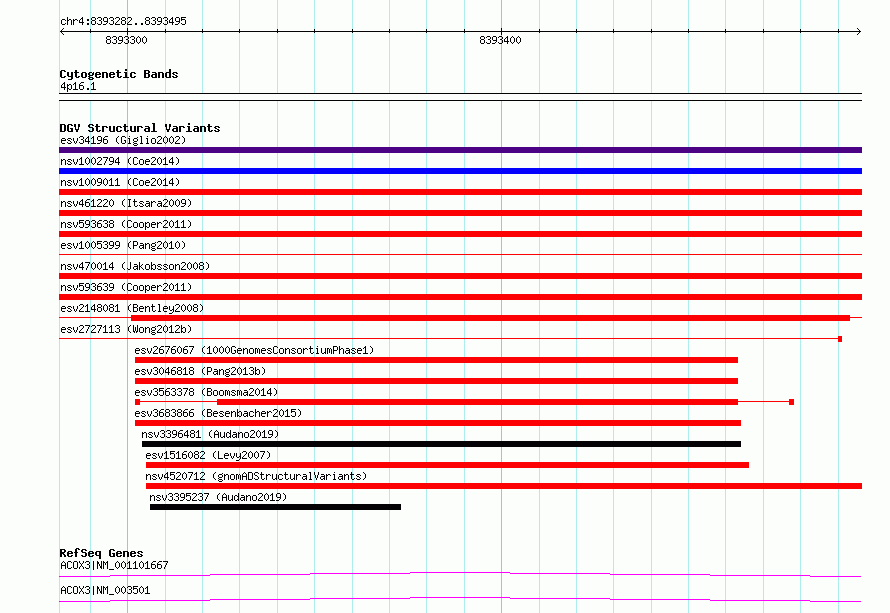Click esv3563378 (Boomsma2014) label

click(x=206, y=392)
